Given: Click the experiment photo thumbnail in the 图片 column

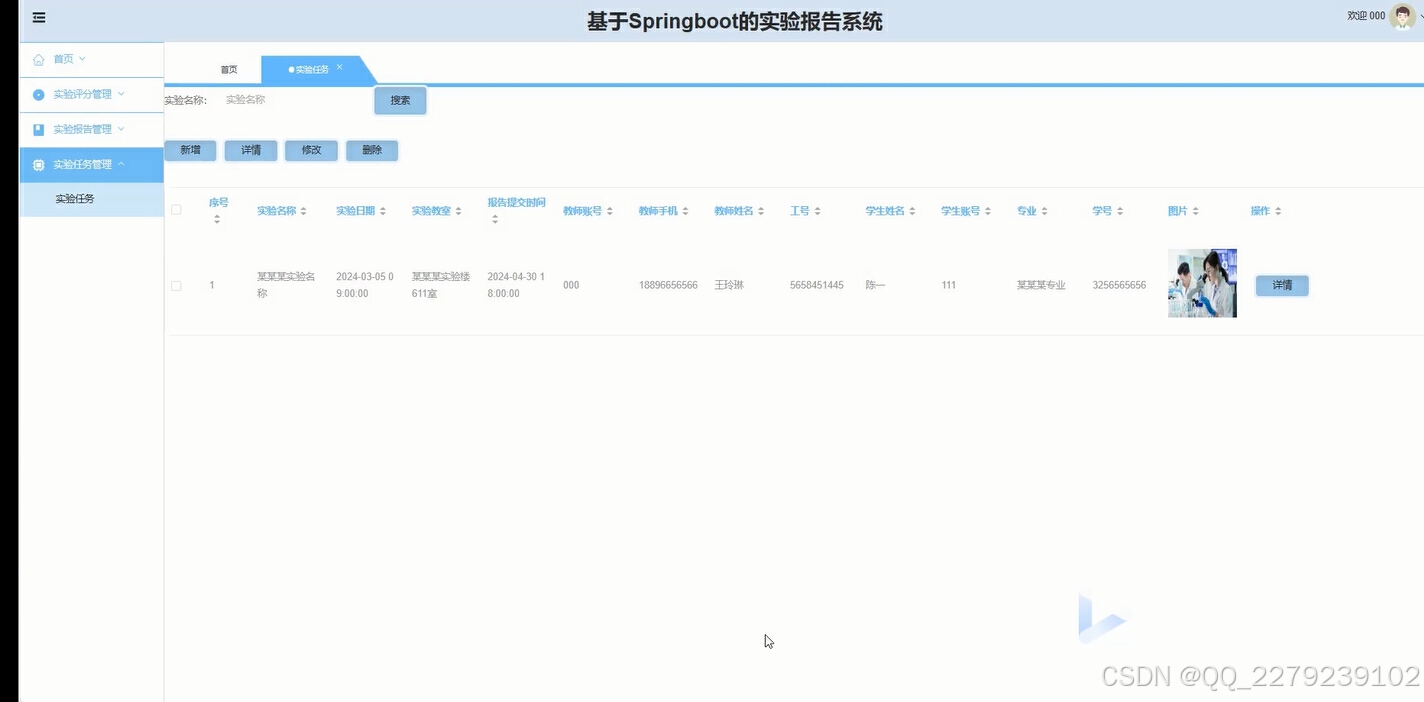Looking at the screenshot, I should (1202, 282).
